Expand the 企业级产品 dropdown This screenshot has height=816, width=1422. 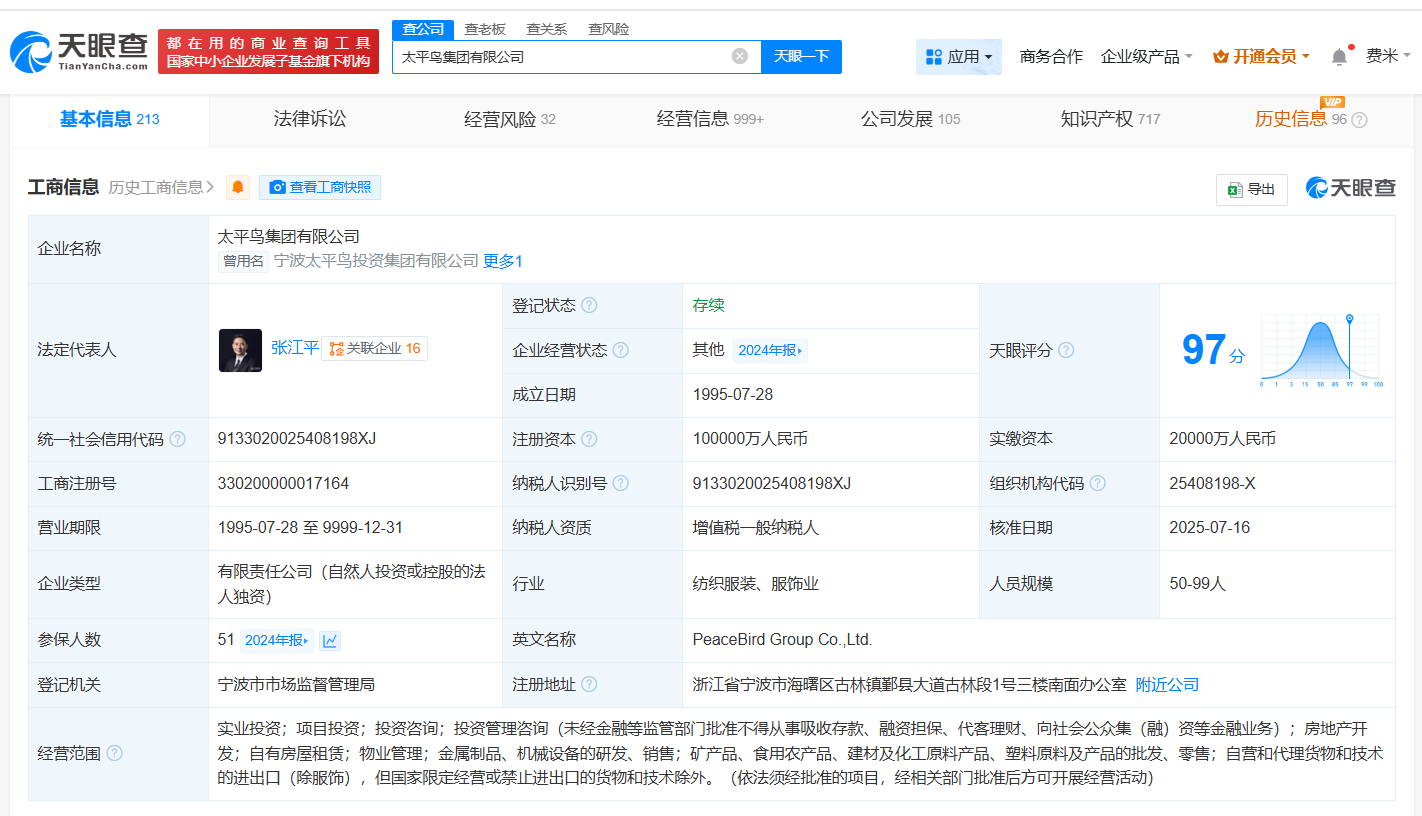point(1146,57)
